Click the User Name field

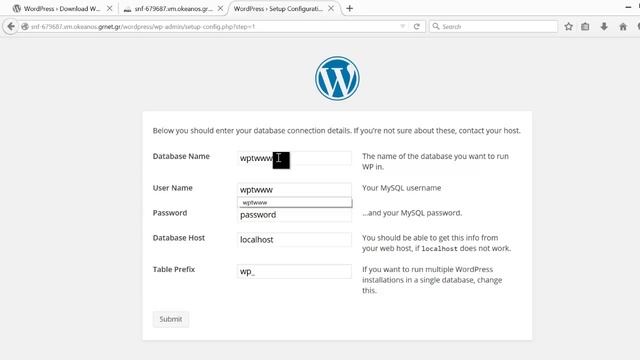point(294,190)
